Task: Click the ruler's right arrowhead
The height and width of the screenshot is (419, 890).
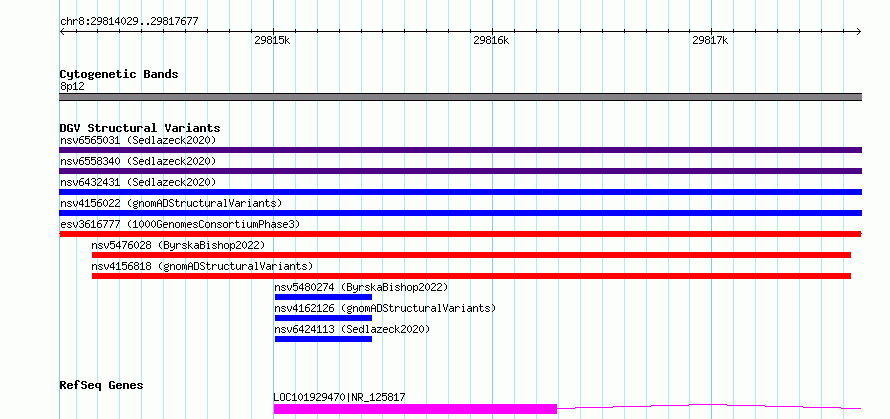Action: click(859, 32)
